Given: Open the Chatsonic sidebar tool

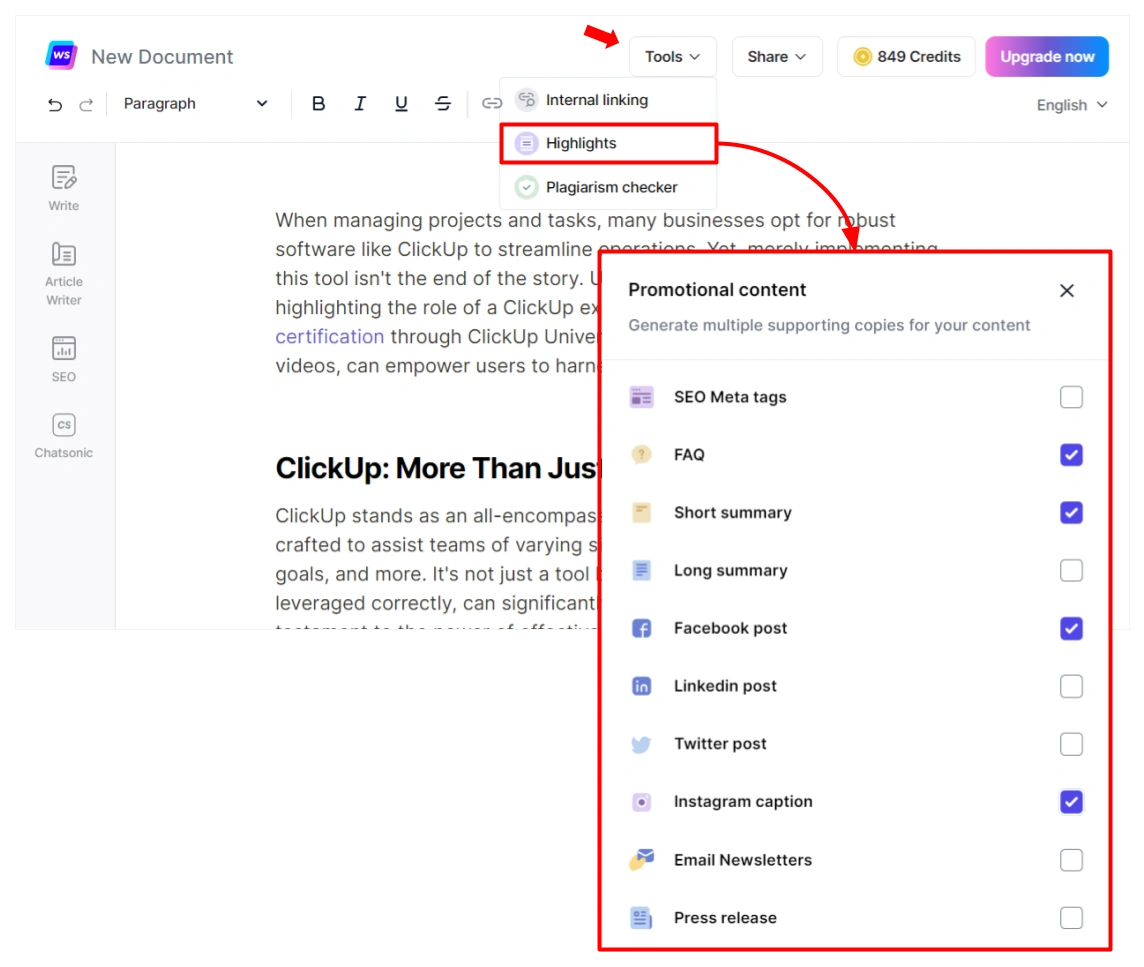Looking at the screenshot, I should pyautogui.click(x=63, y=436).
